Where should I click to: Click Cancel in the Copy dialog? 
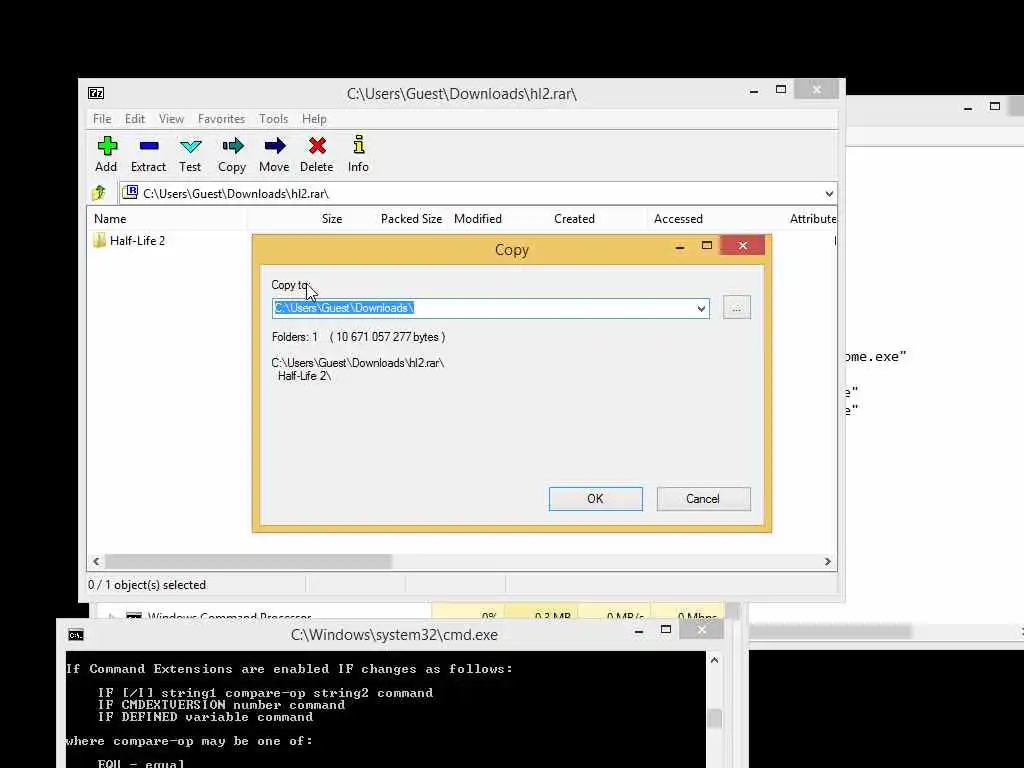(703, 499)
